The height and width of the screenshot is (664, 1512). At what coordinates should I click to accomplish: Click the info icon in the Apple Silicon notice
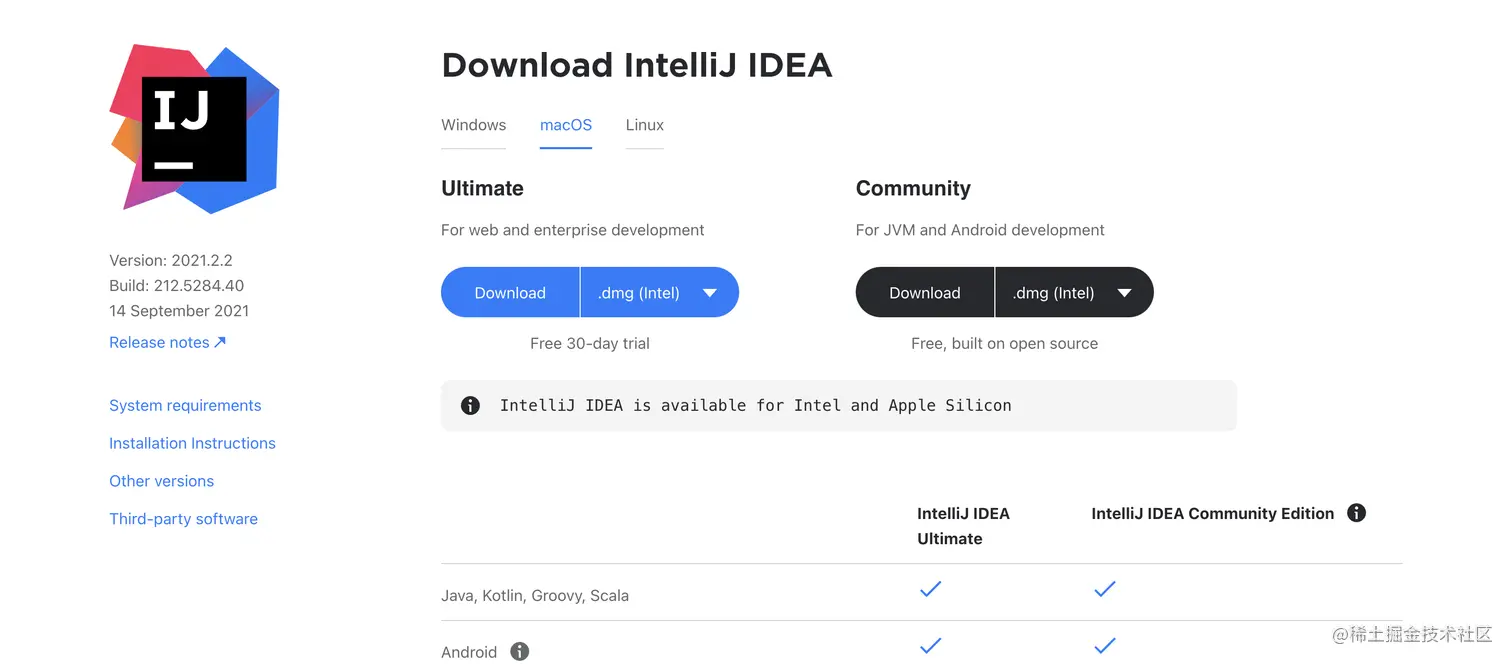click(x=470, y=405)
